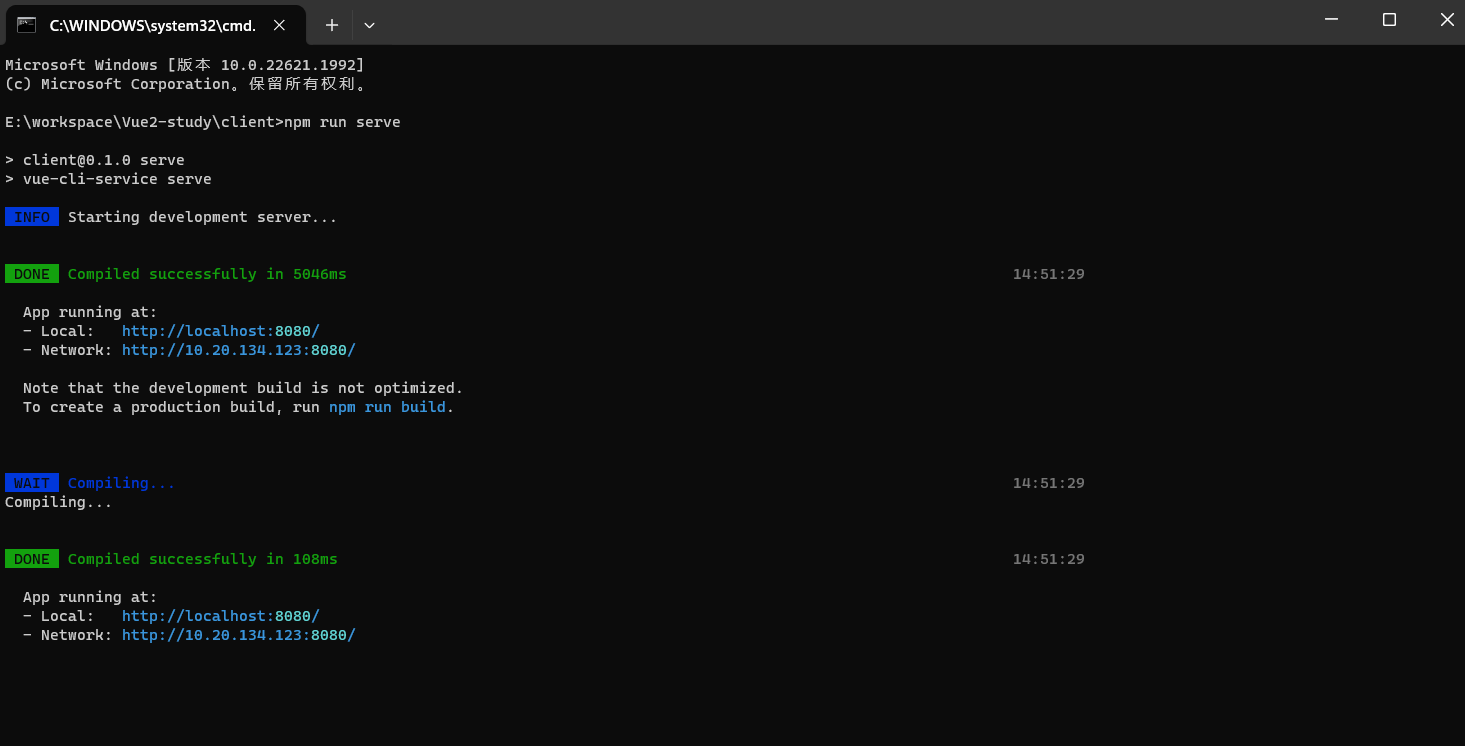Image resolution: width=1465 pixels, height=746 pixels.
Task: Click the blue INFO badge
Action: 32,217
